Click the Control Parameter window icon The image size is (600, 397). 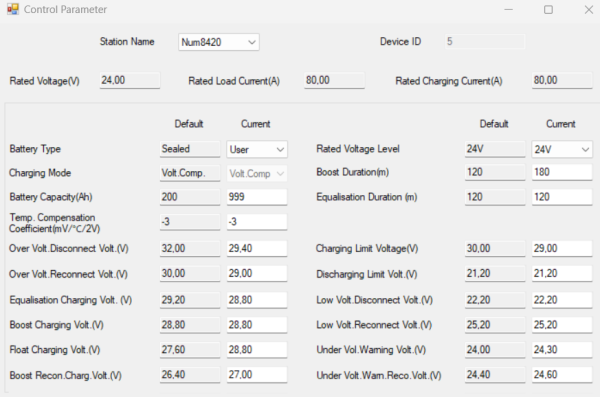click(x=13, y=9)
